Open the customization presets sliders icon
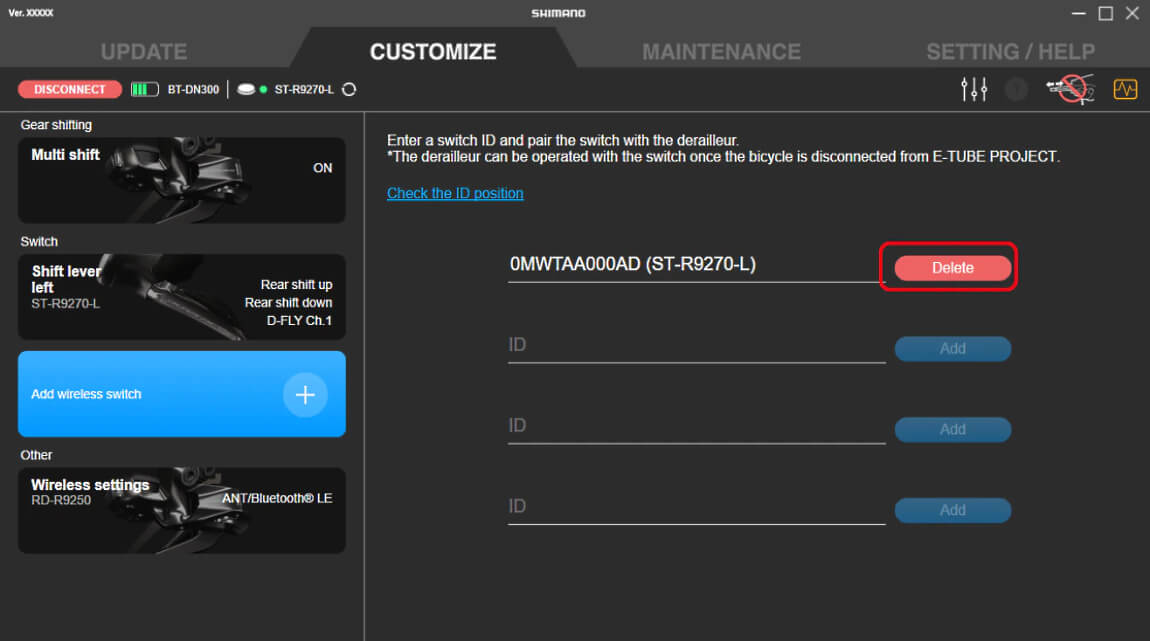 973,89
